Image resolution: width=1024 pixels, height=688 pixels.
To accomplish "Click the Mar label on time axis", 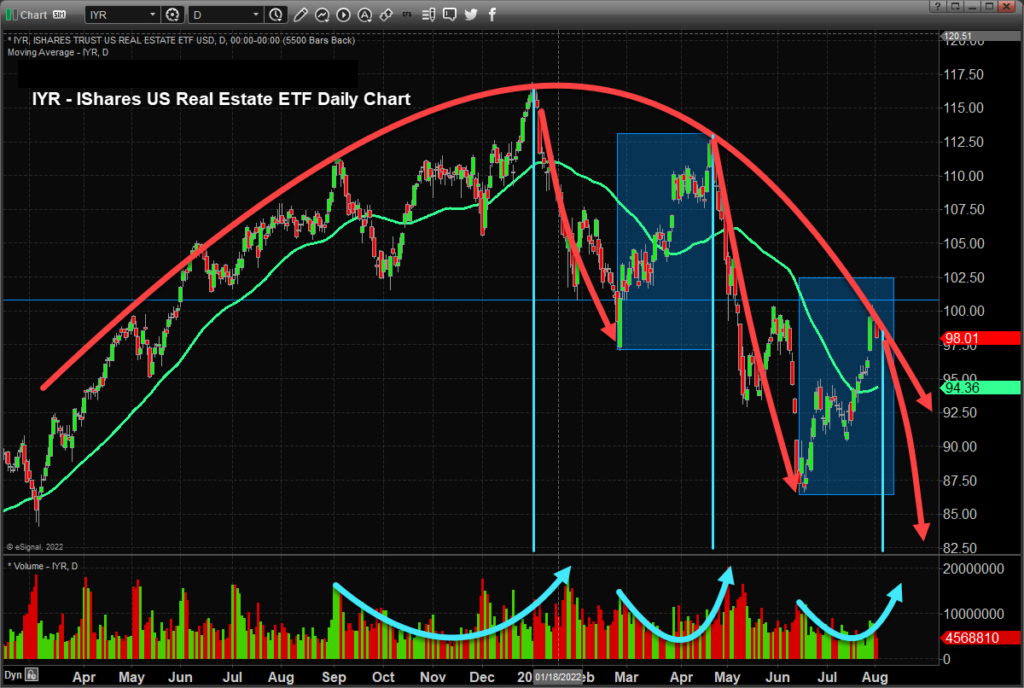I will [626, 677].
